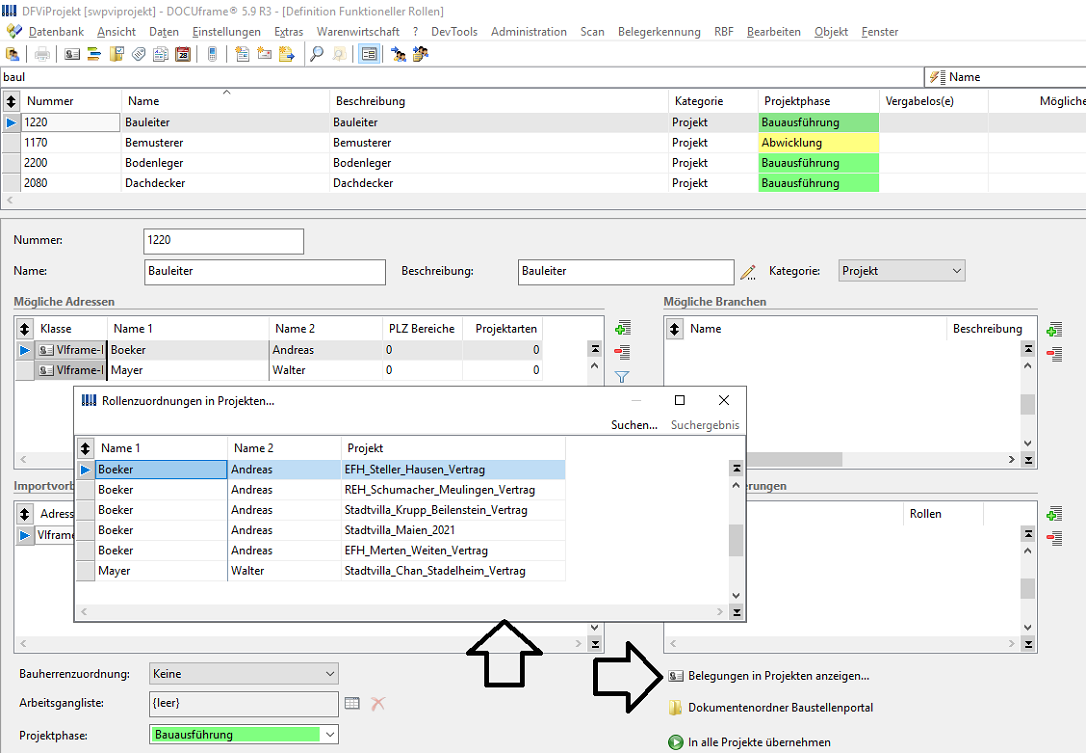Open the Bauherrenzuordnung dropdown

(x=243, y=674)
